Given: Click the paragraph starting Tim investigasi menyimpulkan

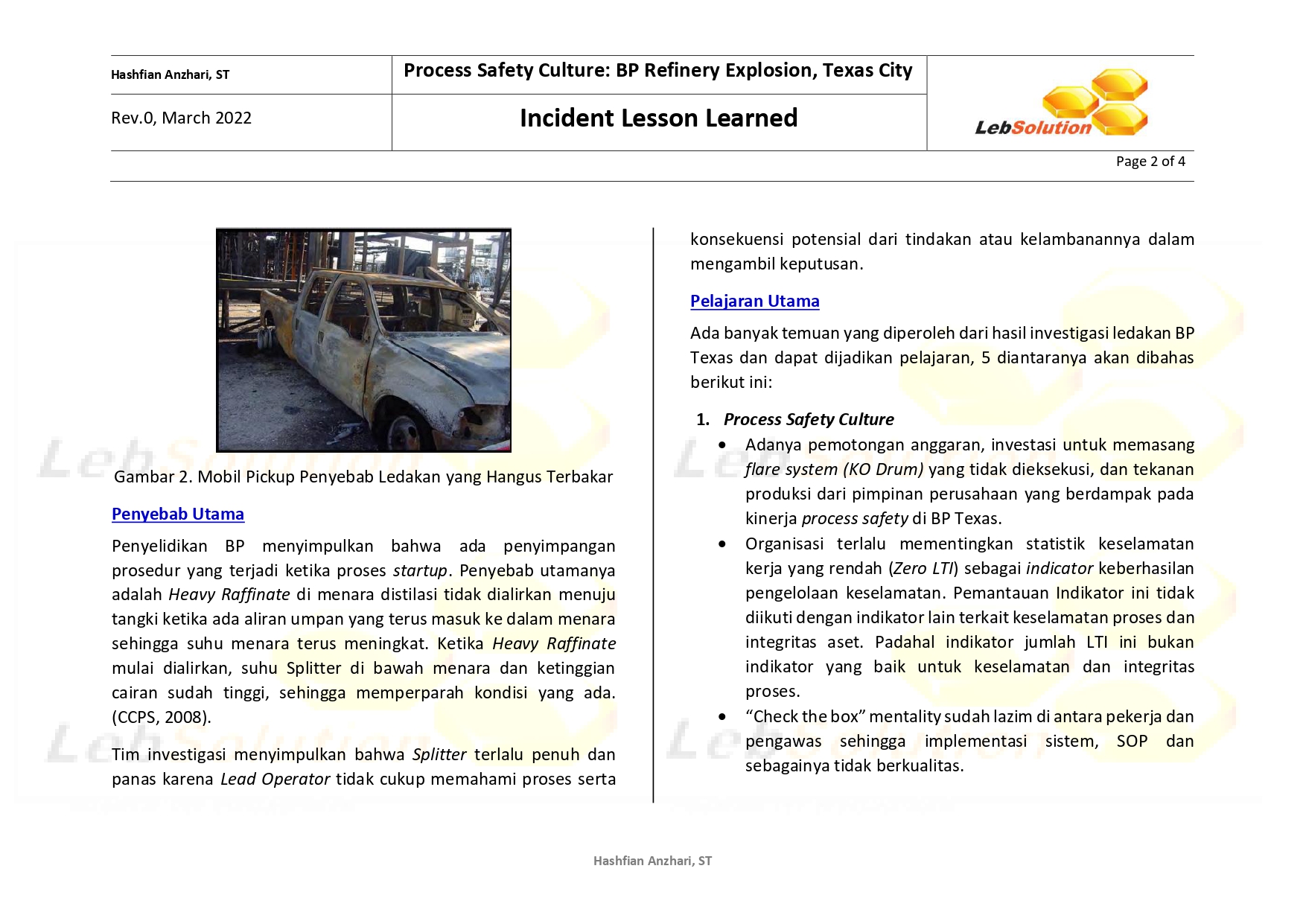Looking at the screenshot, I should click(x=363, y=766).
